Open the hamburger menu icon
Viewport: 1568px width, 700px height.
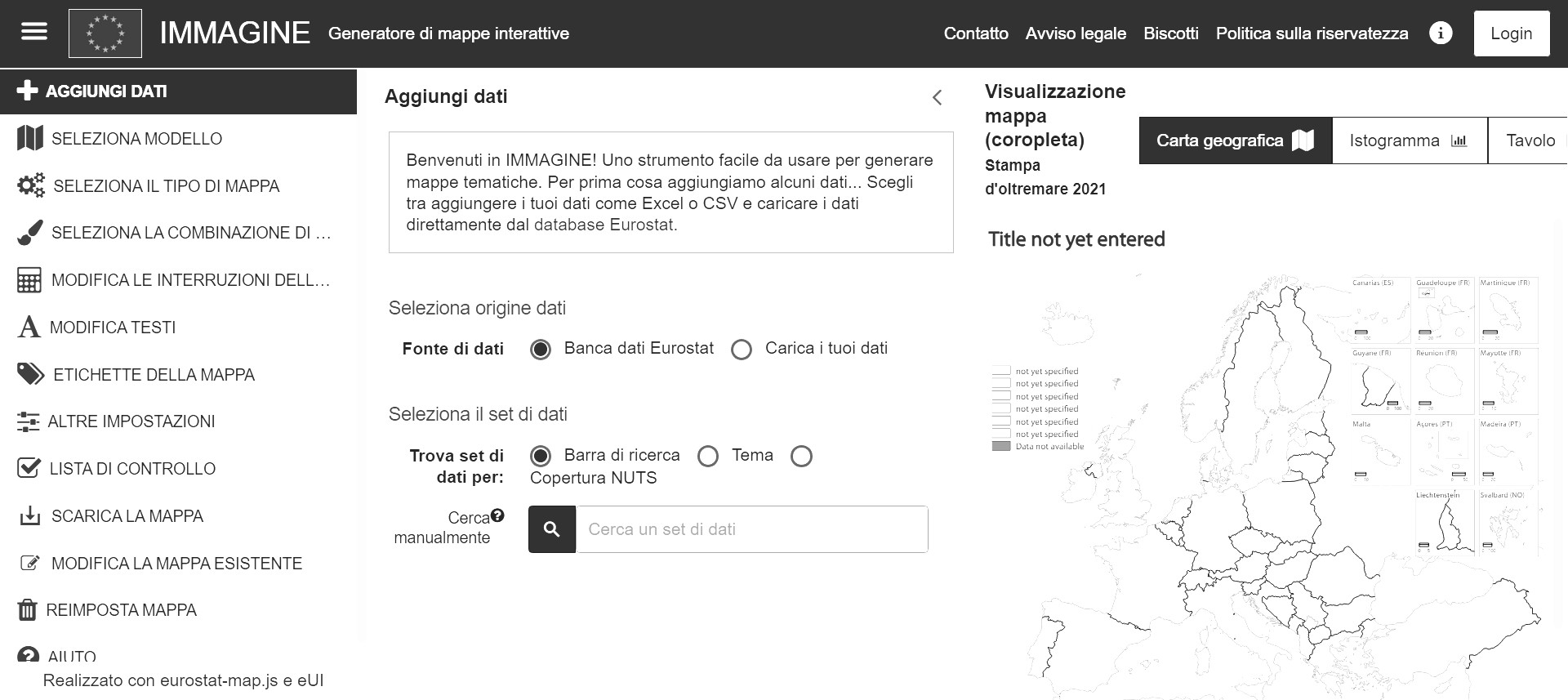[x=34, y=33]
